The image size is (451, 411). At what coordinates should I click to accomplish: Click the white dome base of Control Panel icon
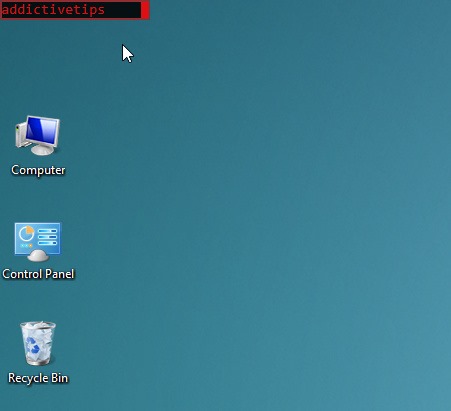click(x=38, y=256)
